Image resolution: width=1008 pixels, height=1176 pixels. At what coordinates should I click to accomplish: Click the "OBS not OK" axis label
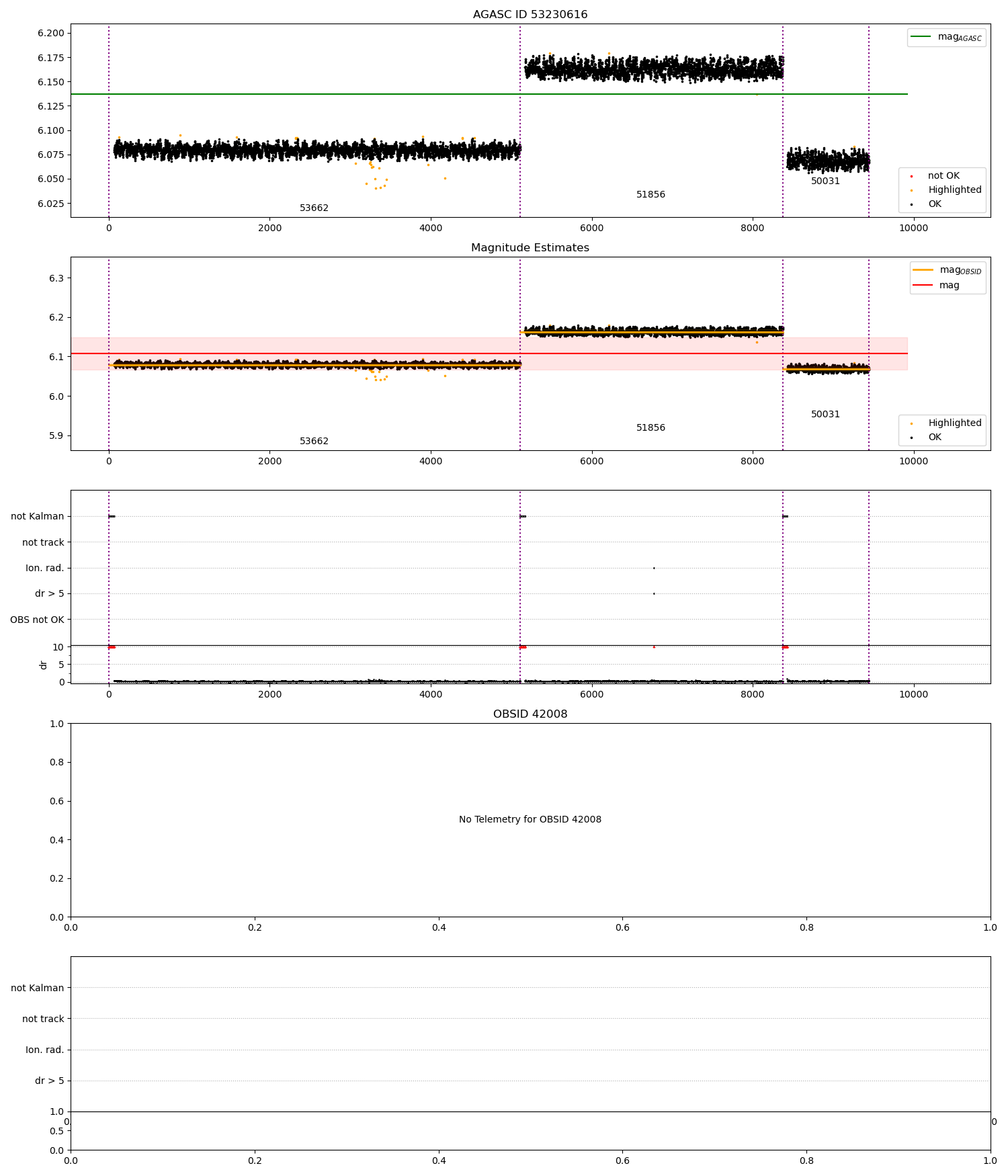pyautogui.click(x=37, y=620)
